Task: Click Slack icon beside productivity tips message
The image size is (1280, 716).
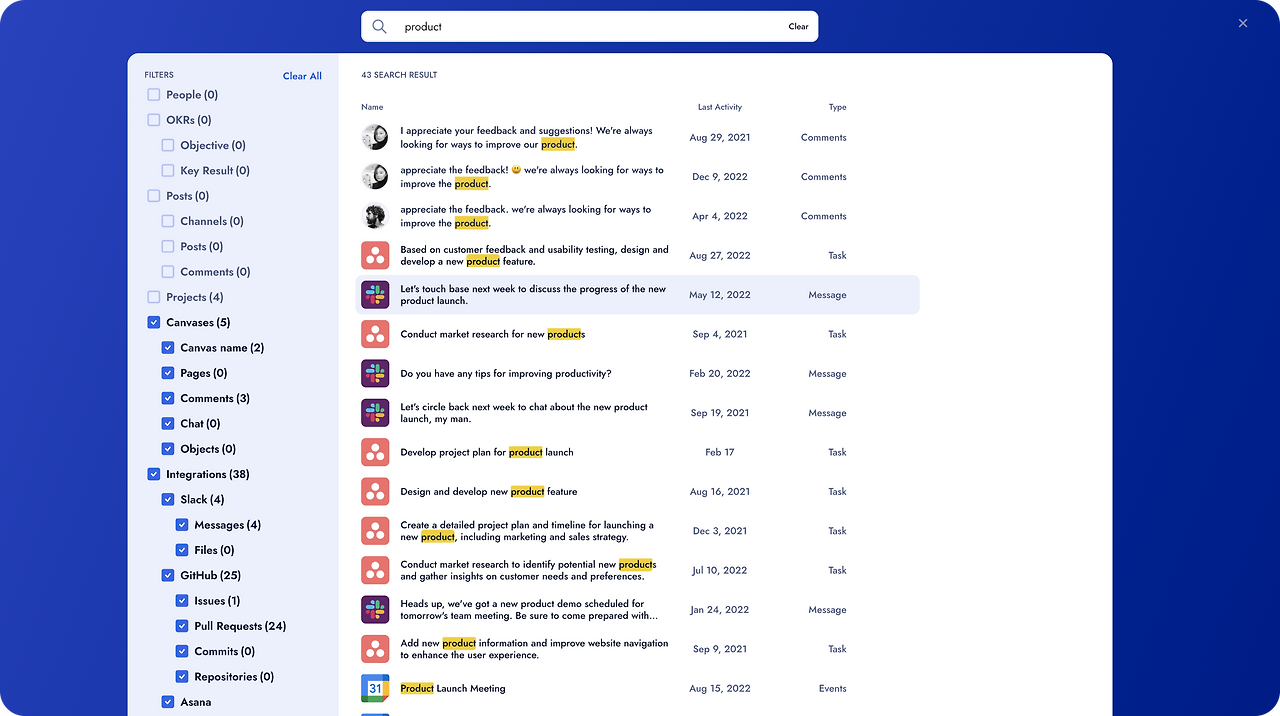Action: point(375,373)
